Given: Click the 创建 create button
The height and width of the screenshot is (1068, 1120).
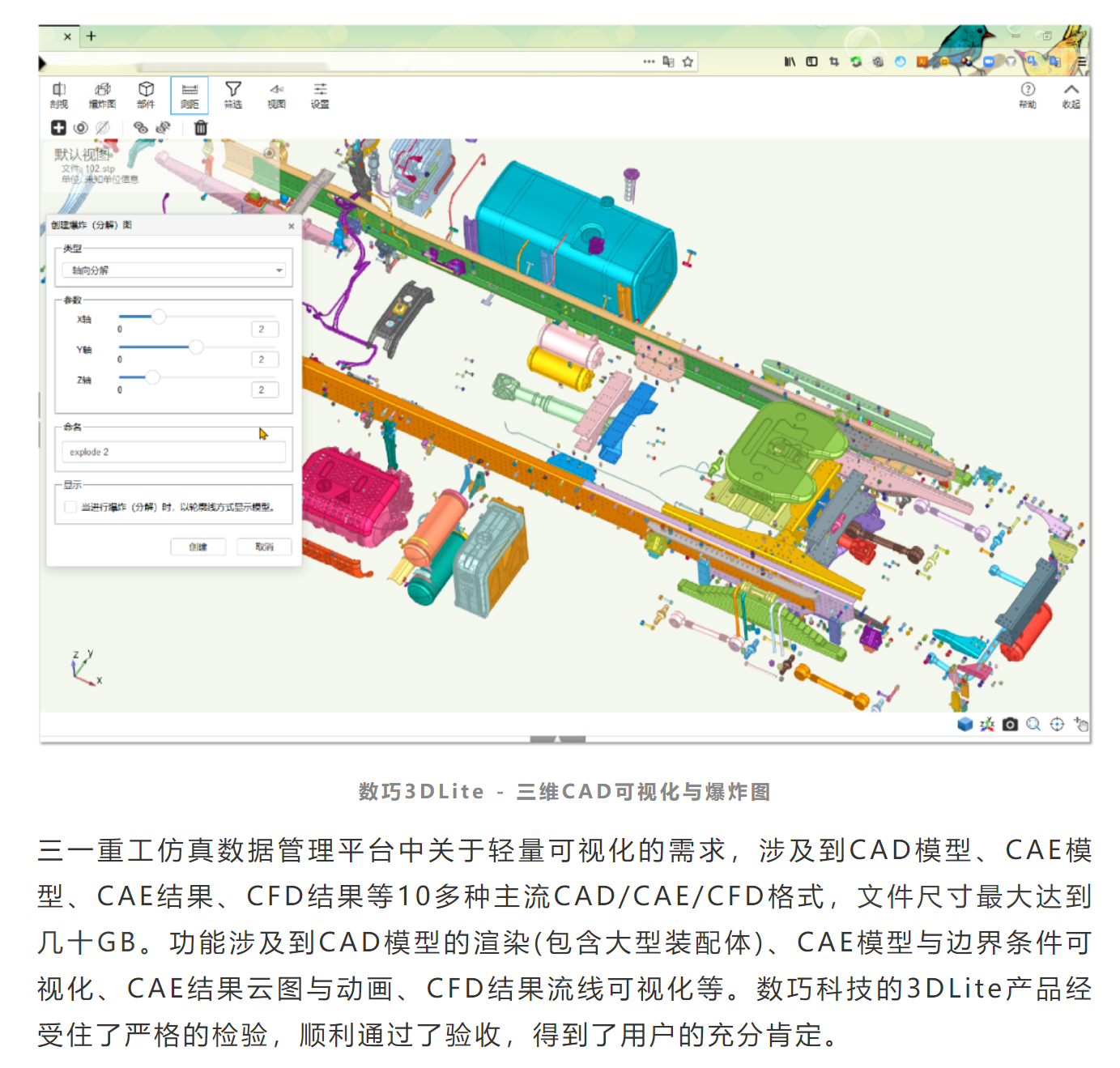Looking at the screenshot, I should click(198, 547).
